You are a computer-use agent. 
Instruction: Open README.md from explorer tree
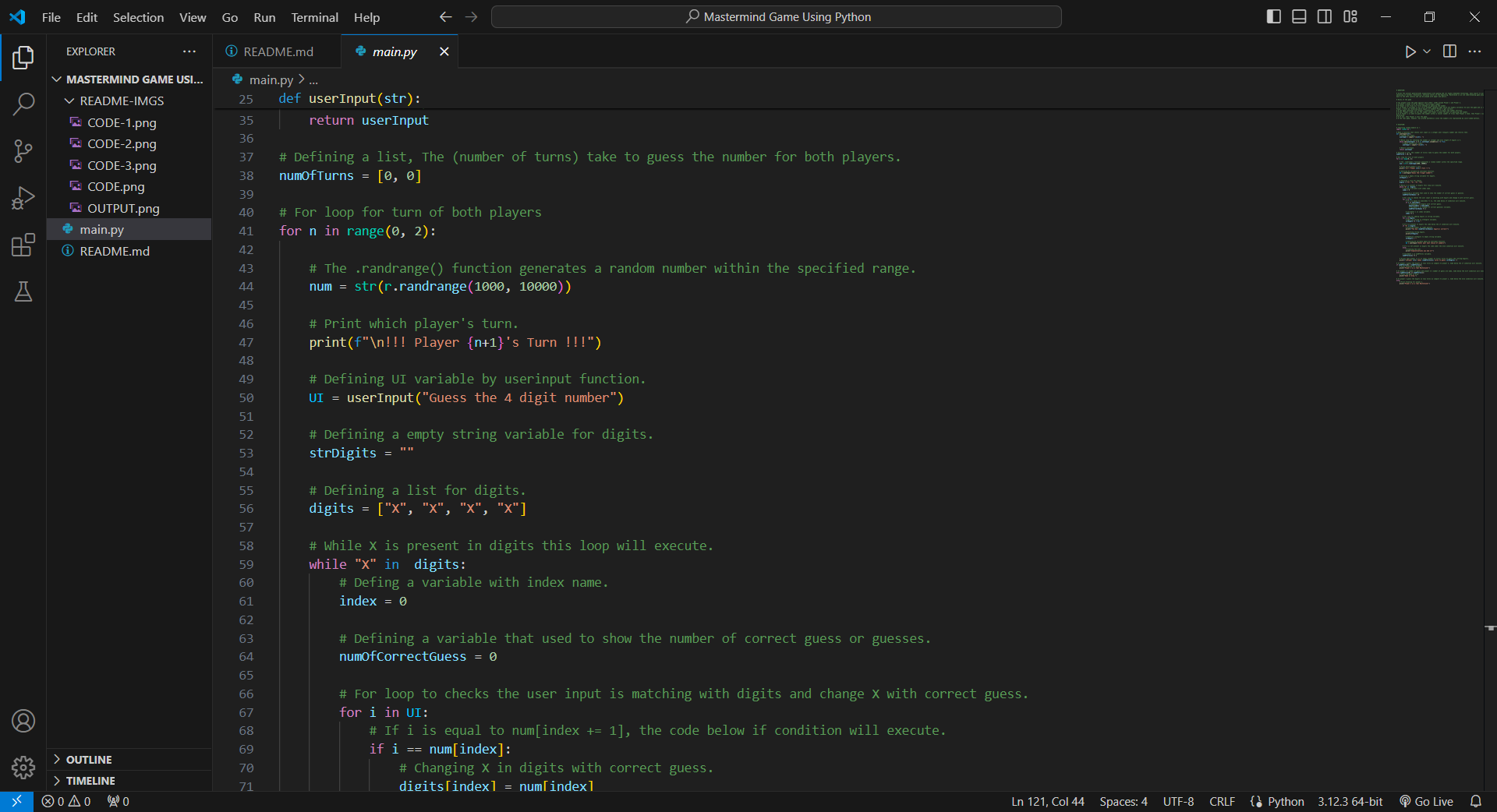tap(129, 251)
